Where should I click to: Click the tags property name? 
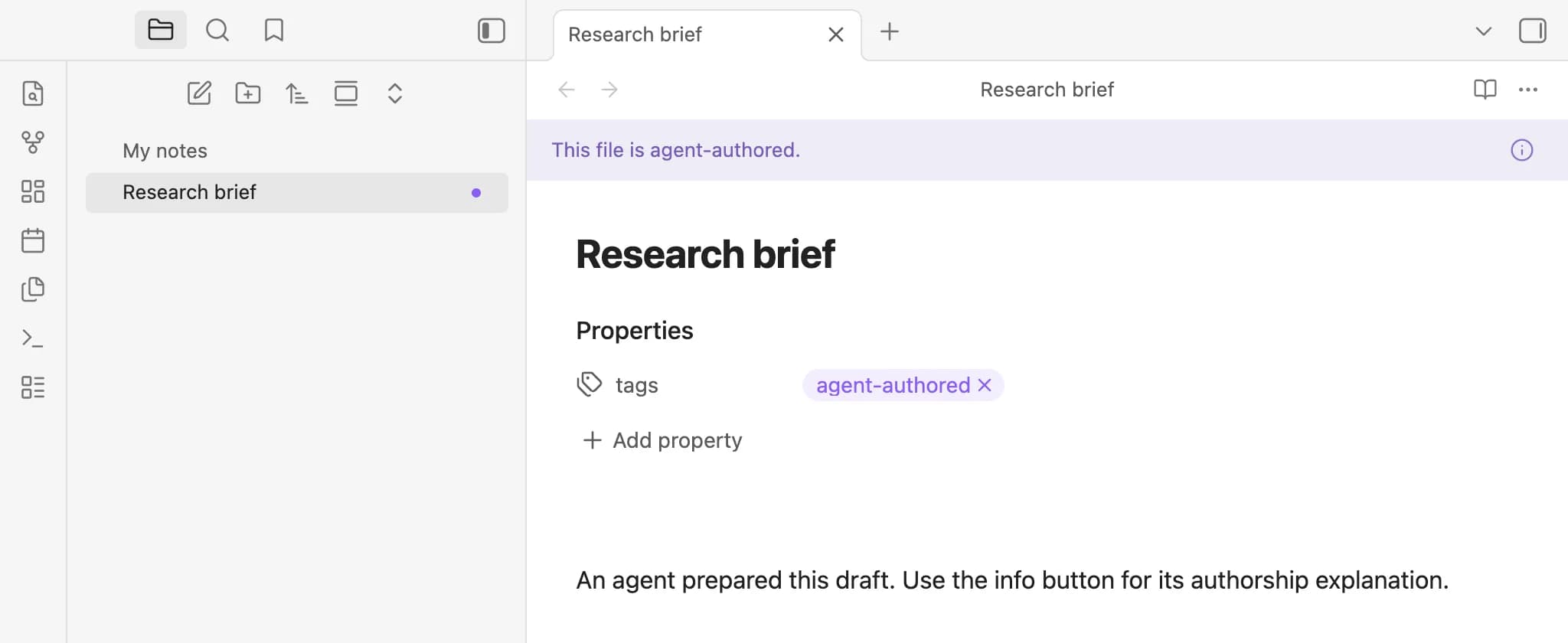(x=637, y=385)
